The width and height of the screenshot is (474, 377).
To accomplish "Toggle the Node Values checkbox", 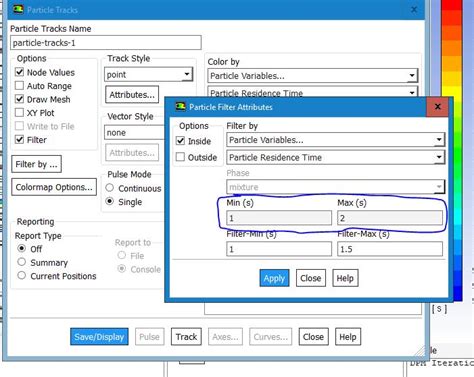I will coord(20,72).
